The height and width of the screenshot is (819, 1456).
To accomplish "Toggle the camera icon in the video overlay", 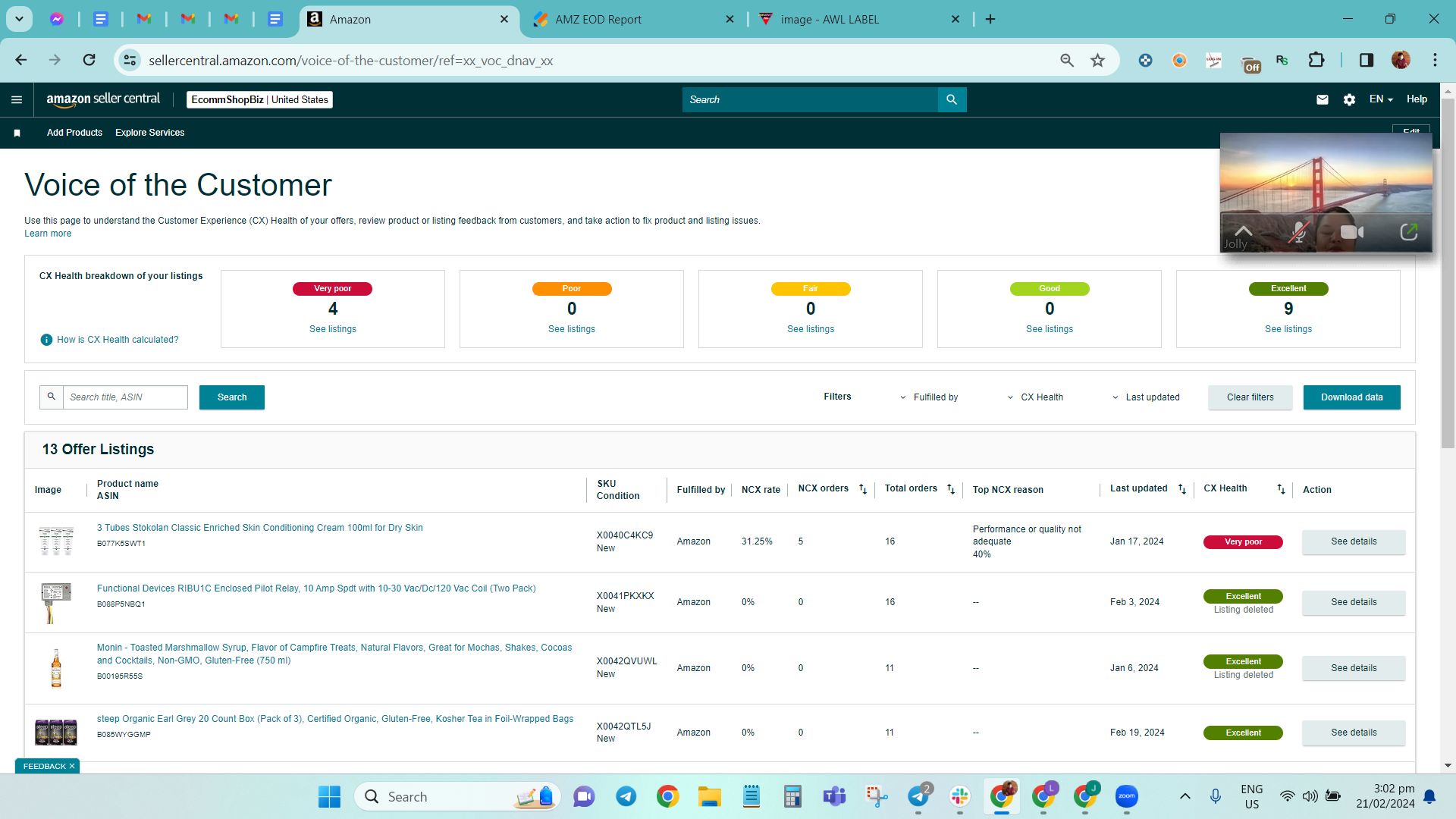I will [1352, 232].
